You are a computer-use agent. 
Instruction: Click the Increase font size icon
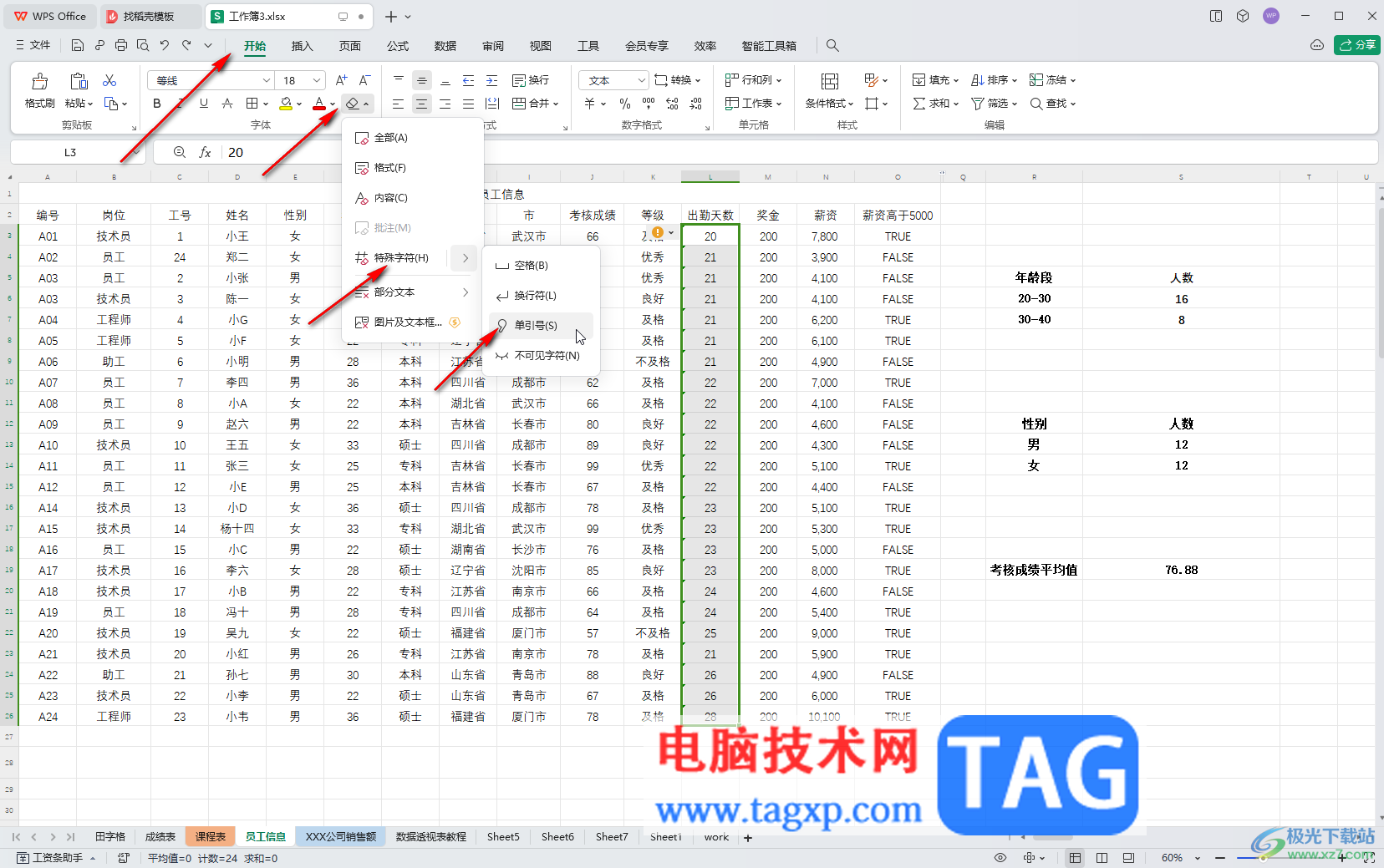[341, 80]
